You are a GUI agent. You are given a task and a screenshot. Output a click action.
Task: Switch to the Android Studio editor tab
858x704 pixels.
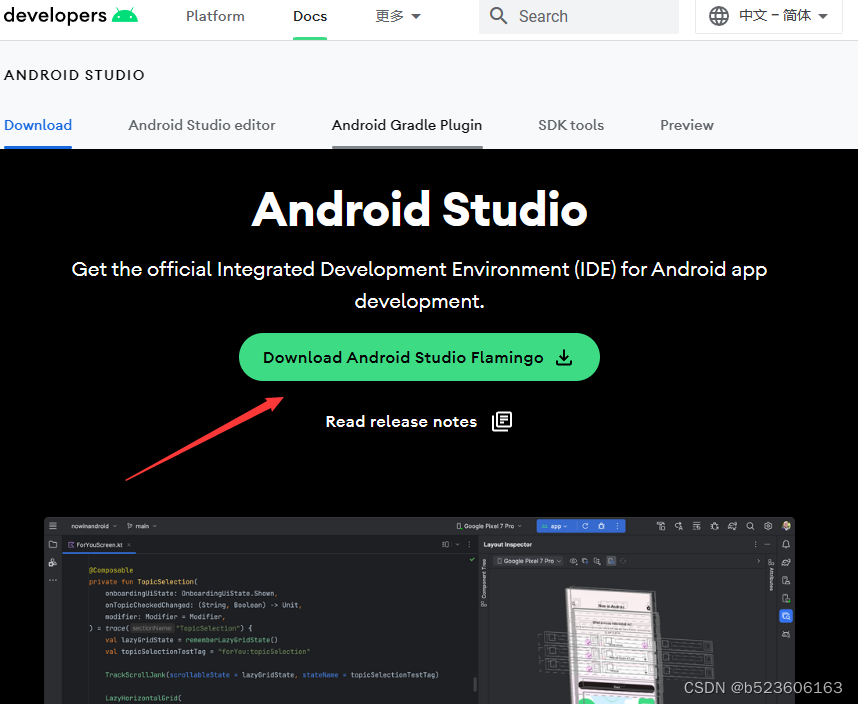(x=202, y=125)
